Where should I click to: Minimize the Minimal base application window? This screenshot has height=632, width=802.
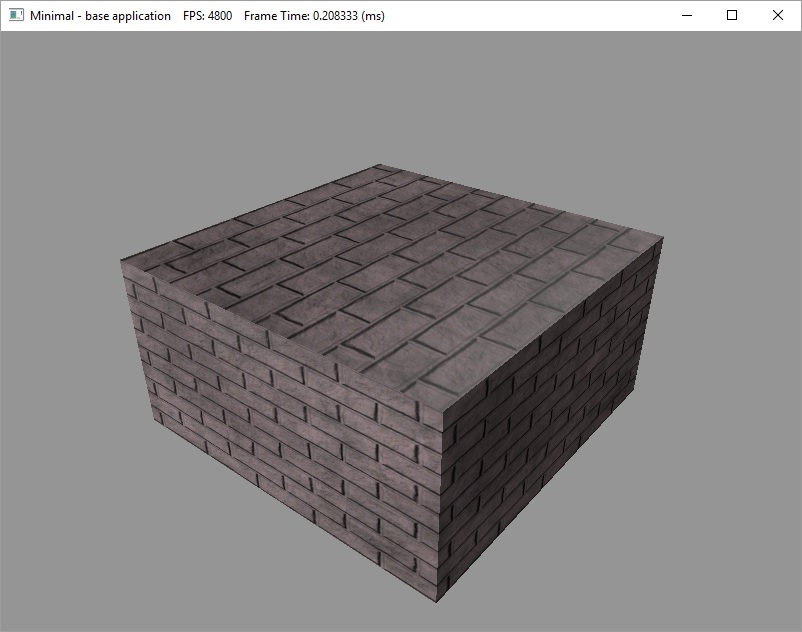coord(686,16)
